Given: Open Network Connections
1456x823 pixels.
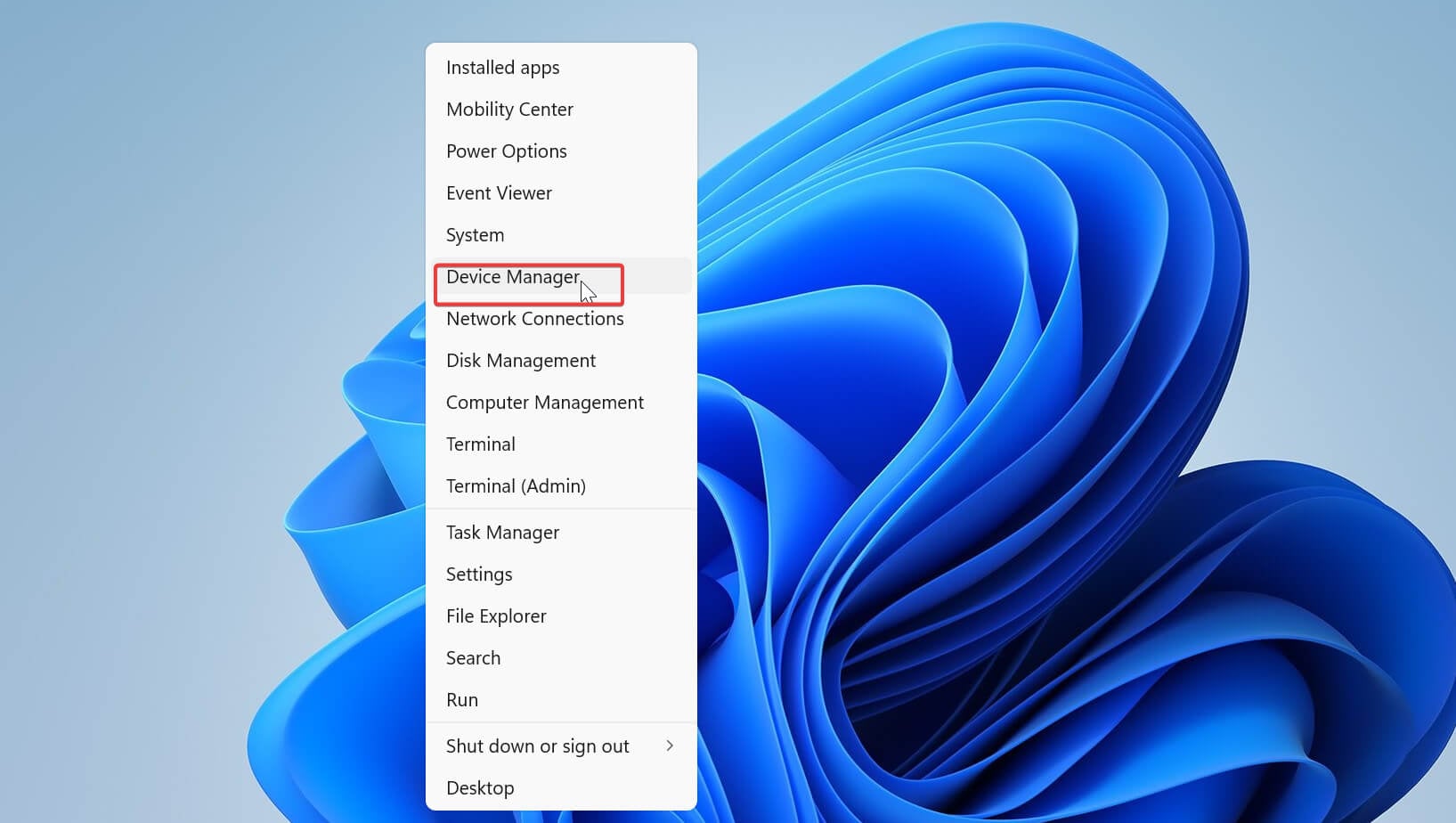Looking at the screenshot, I should pyautogui.click(x=534, y=318).
